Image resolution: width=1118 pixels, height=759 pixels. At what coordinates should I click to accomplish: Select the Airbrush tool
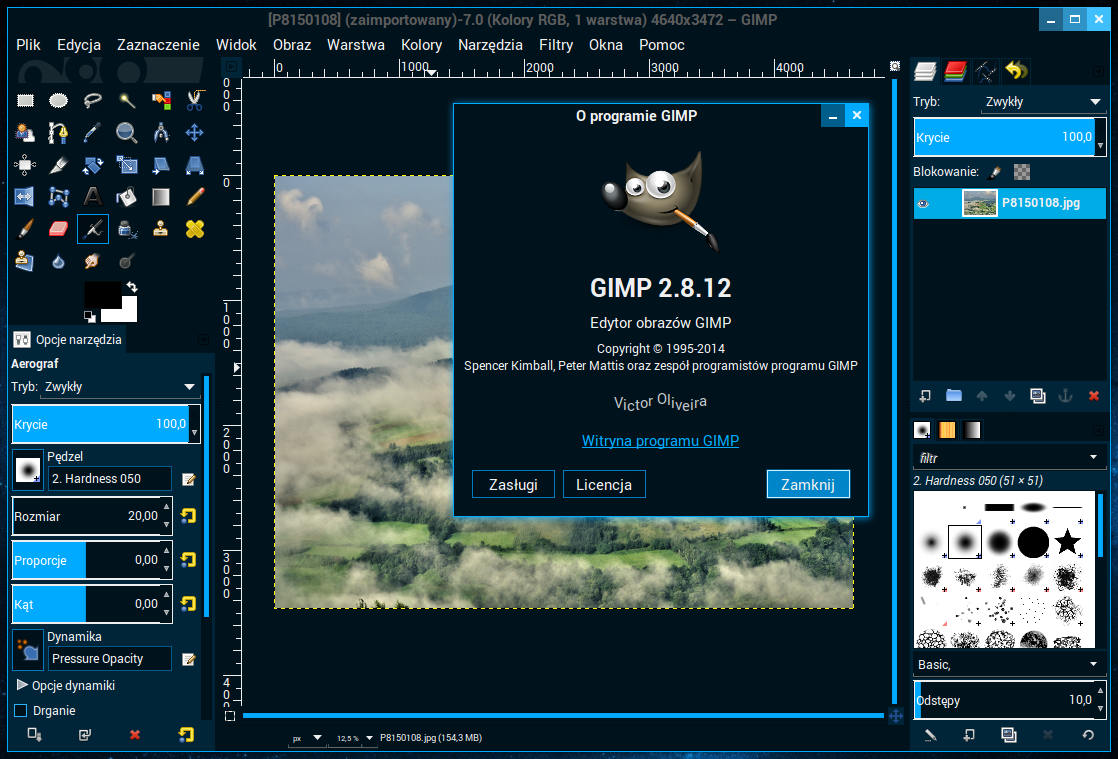[x=93, y=229]
